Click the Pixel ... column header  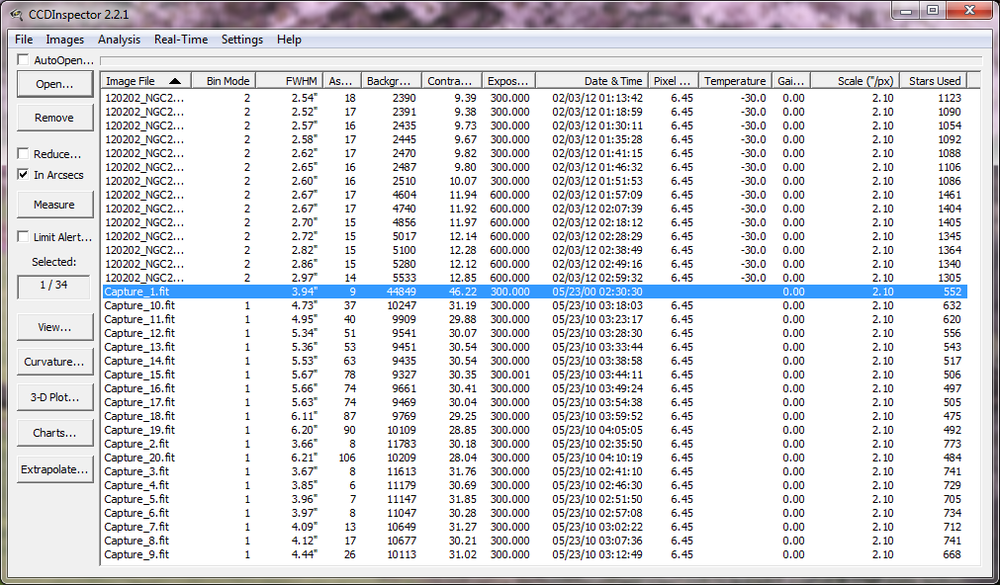pos(673,81)
